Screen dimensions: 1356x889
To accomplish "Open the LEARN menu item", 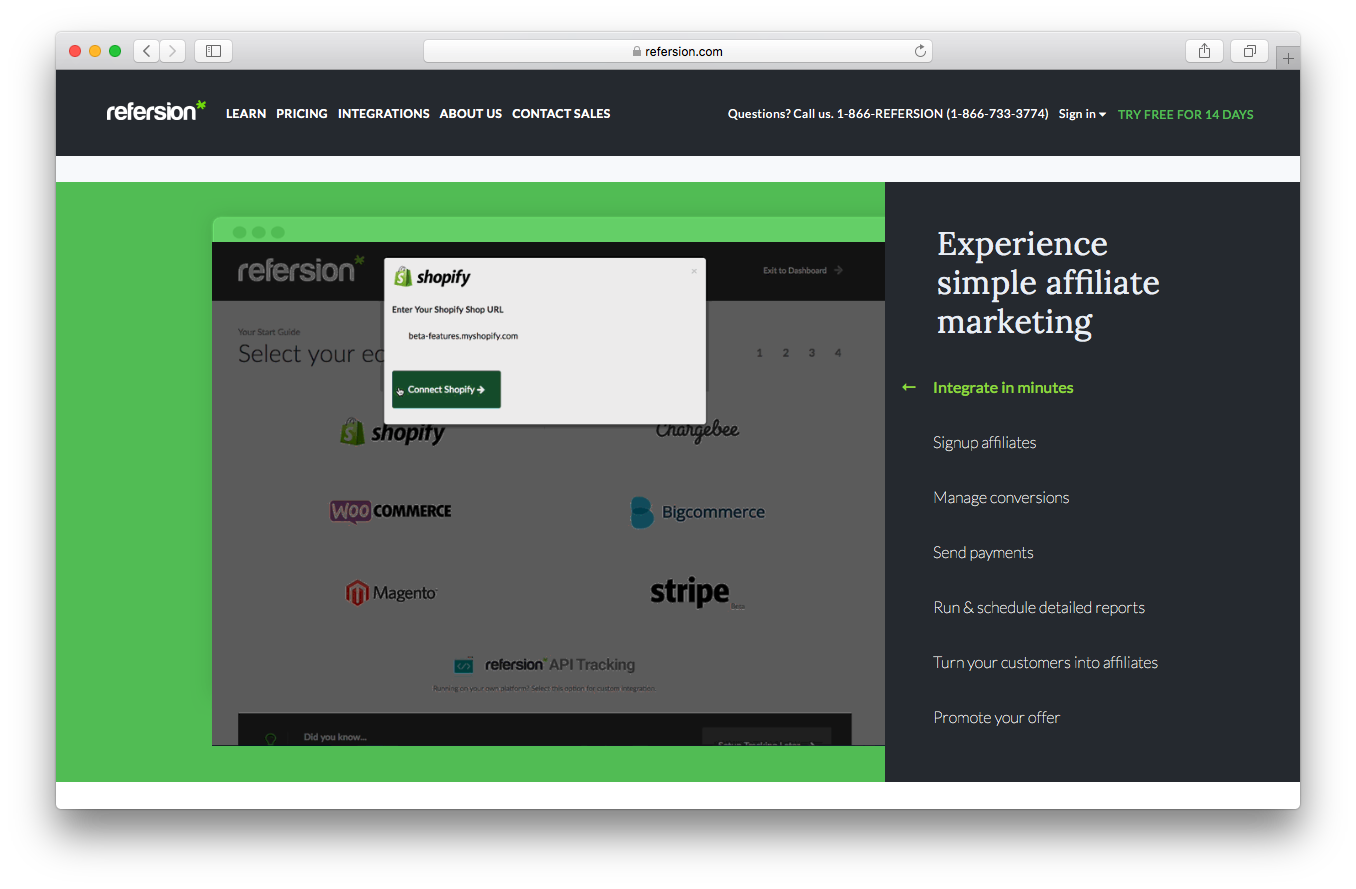I will coord(246,114).
